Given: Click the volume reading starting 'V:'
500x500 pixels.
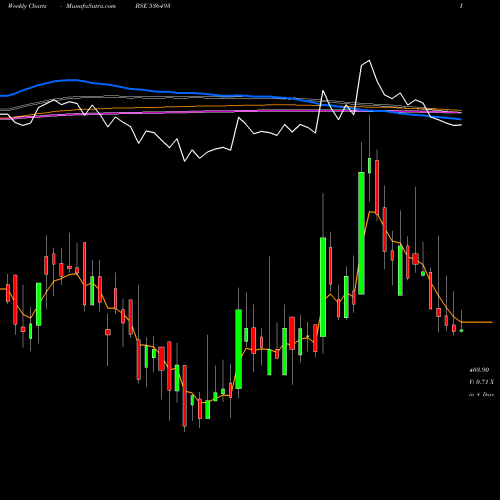Looking at the screenshot, I should 481,382.
